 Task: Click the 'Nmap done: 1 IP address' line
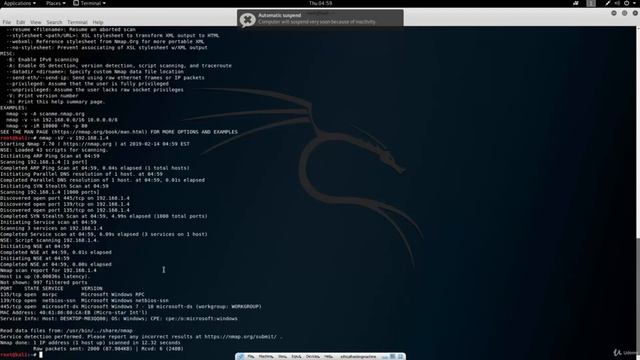(90, 343)
